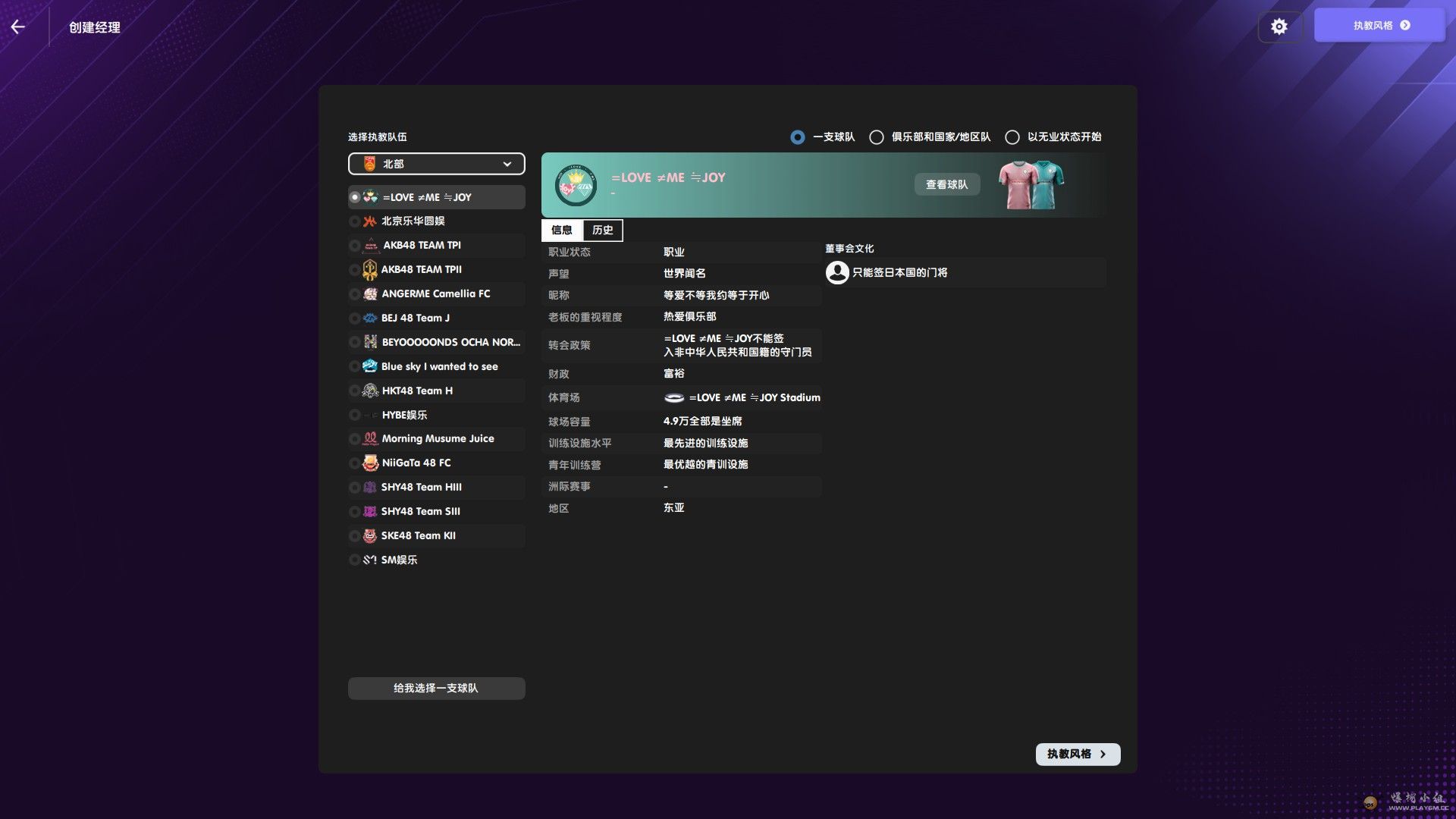Click the 查看球队 button
Viewport: 1456px width, 819px height.
[x=947, y=185]
